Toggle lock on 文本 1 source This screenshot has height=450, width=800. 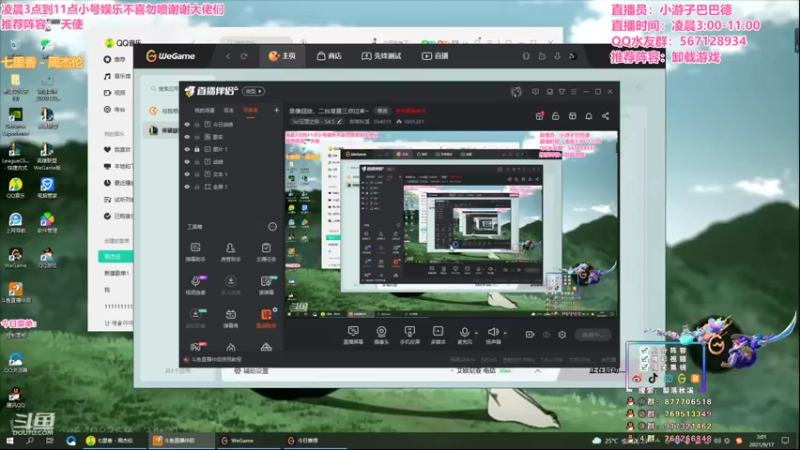pos(197,174)
